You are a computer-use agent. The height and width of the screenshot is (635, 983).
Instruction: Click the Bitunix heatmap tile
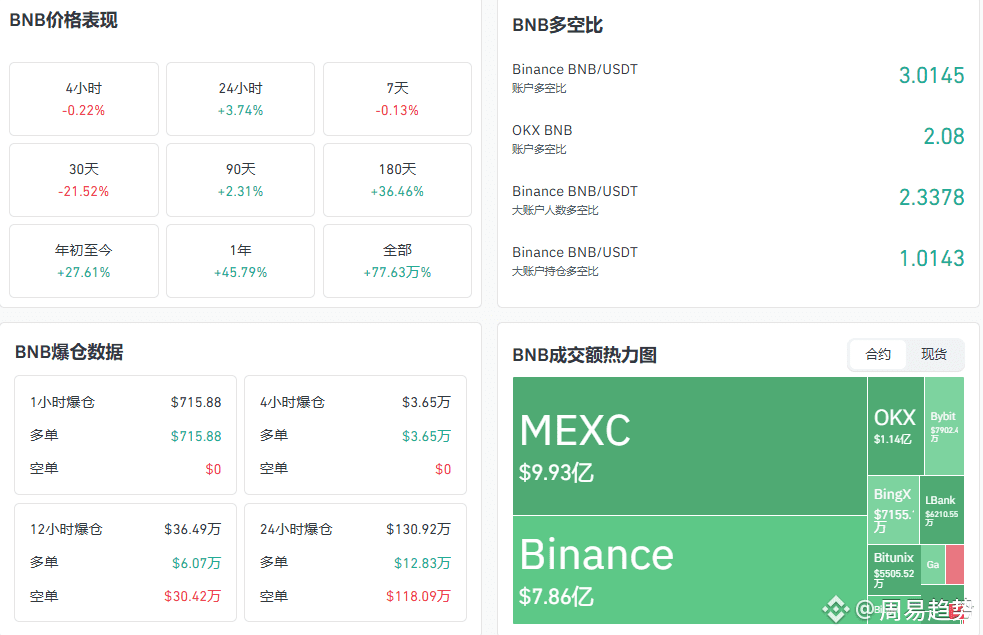click(893, 565)
